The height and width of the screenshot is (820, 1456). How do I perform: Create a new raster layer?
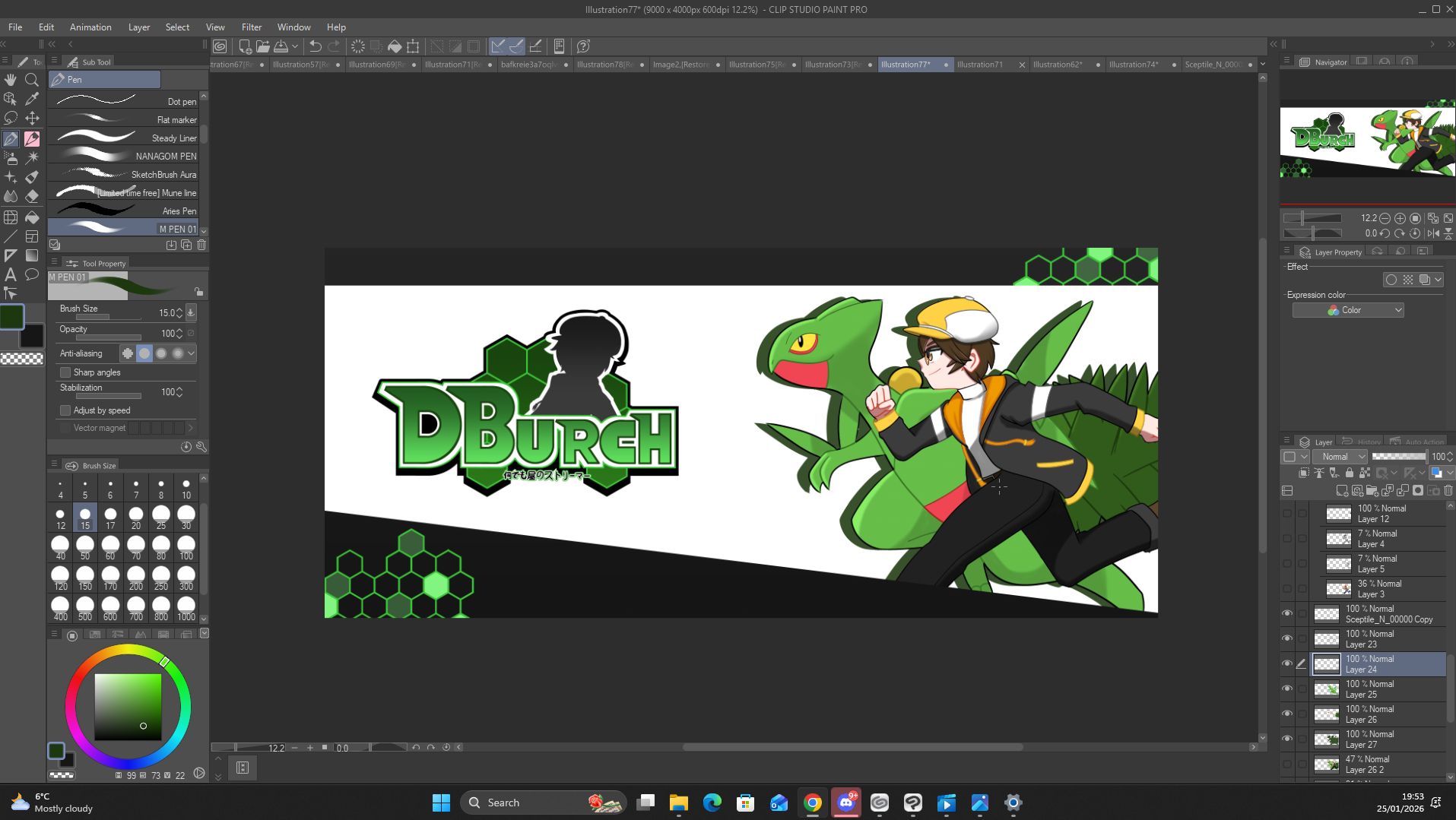point(1342,491)
